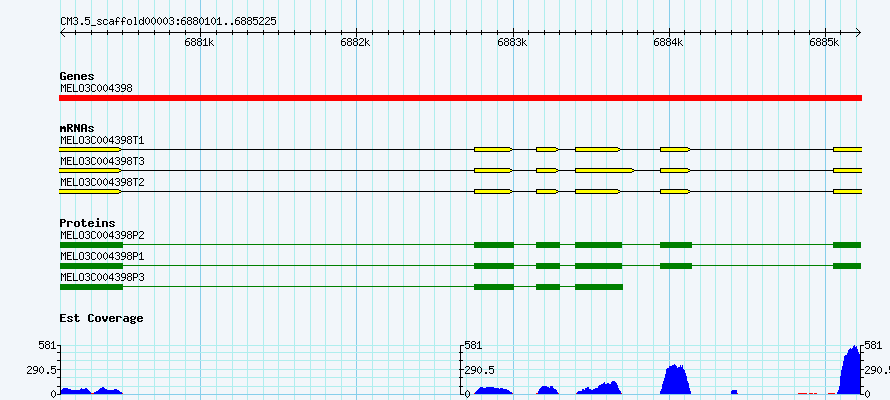The height and width of the screenshot is (400, 890).
Task: Select the Est Coverage track heading
Action: click(x=101, y=318)
